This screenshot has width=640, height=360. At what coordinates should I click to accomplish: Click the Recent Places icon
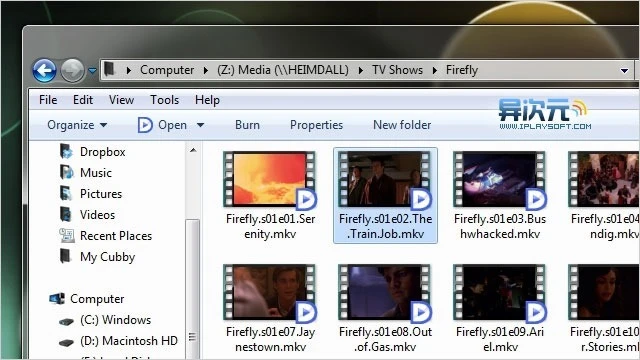tap(67, 236)
